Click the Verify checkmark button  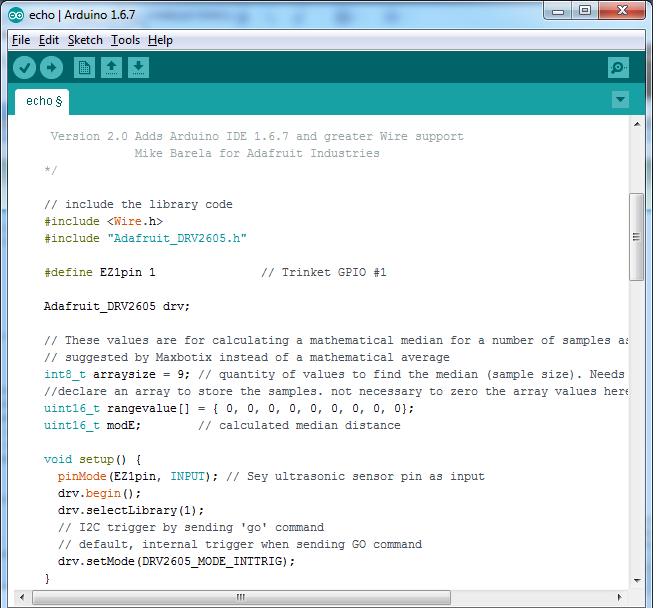pos(25,67)
